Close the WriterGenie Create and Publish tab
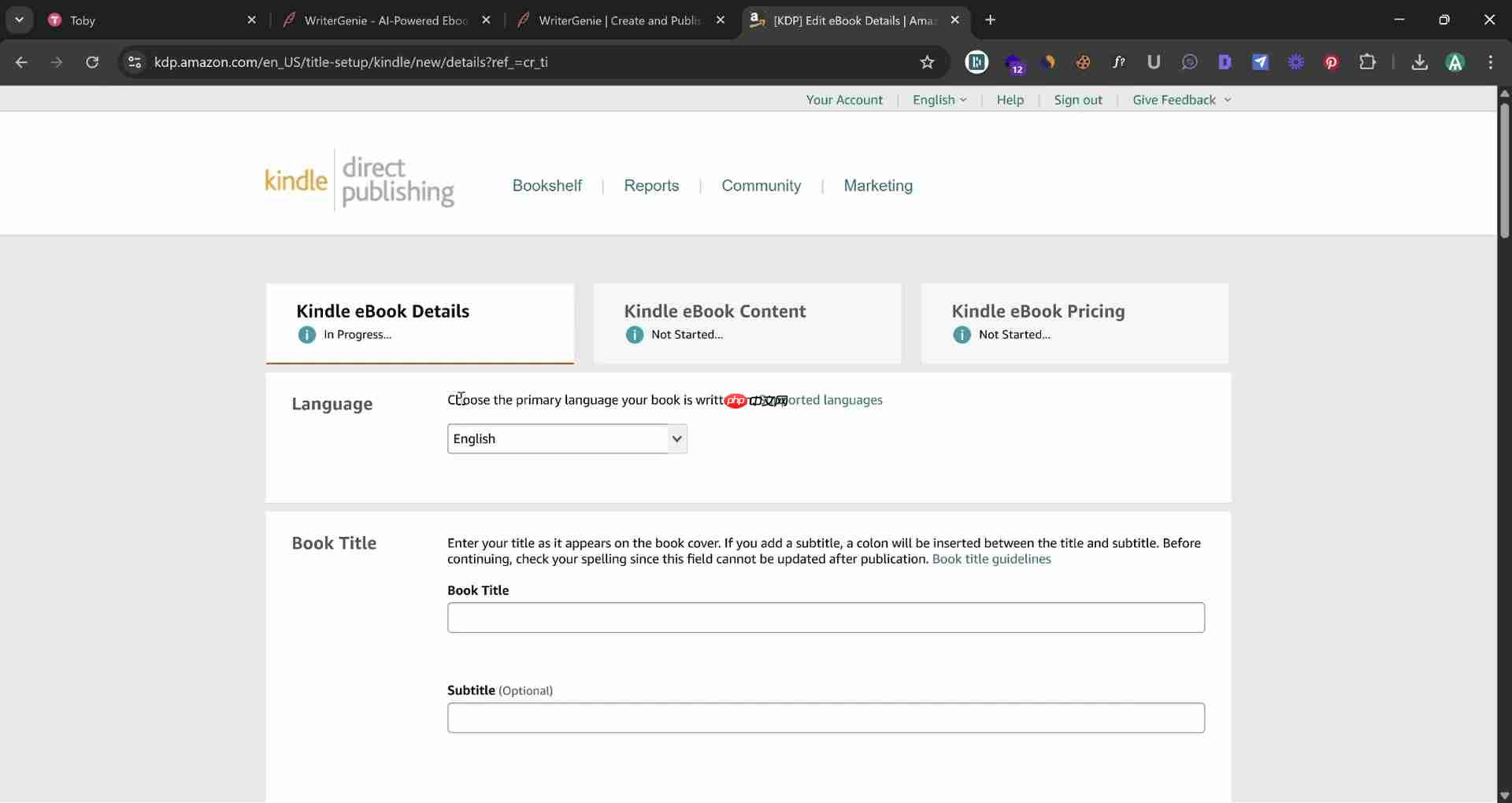The image size is (1512, 803). (x=720, y=20)
